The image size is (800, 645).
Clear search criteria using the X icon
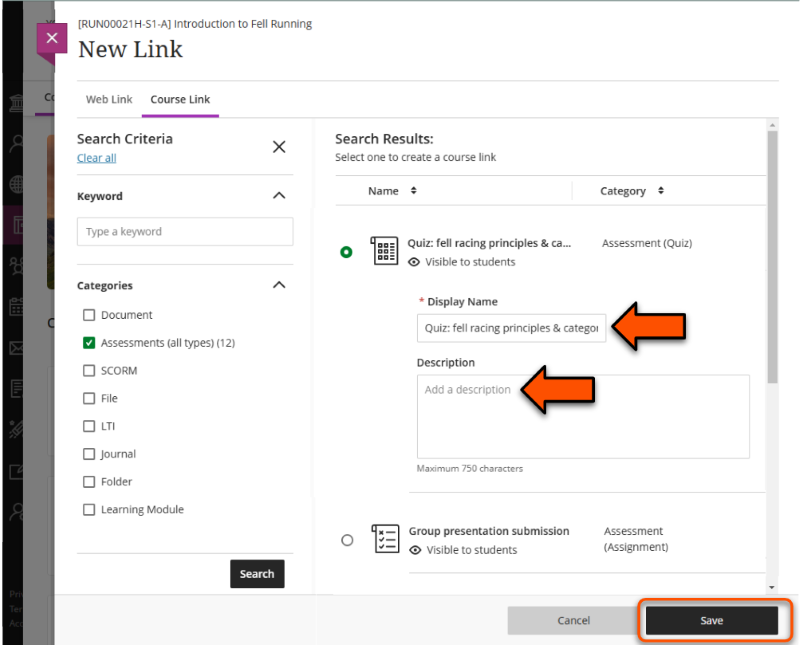(279, 147)
